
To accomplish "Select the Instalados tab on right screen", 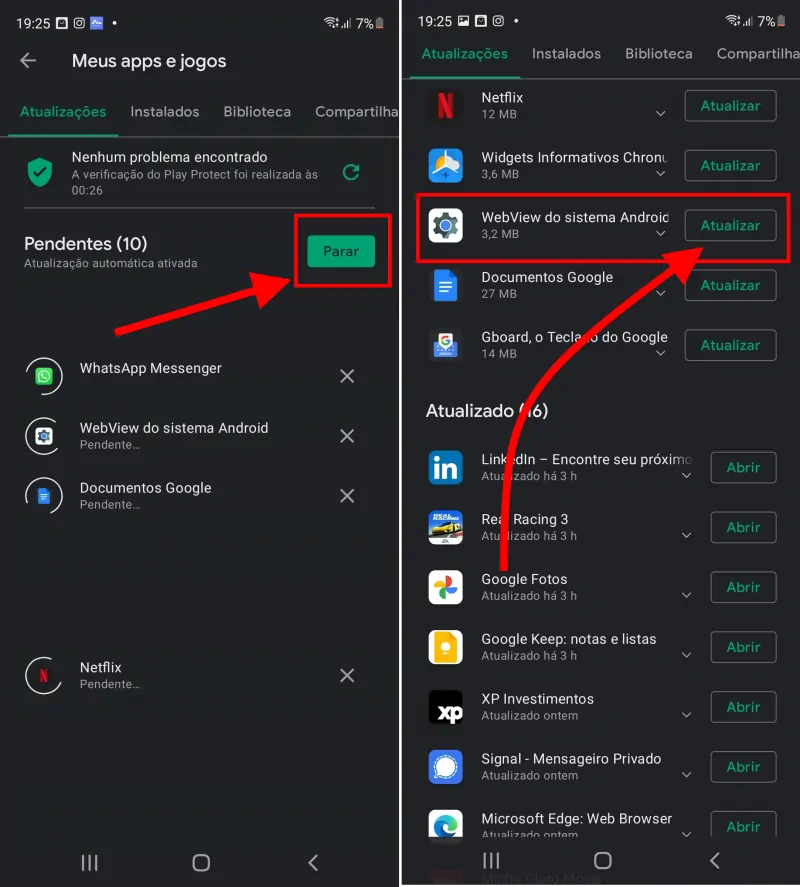I will (566, 54).
